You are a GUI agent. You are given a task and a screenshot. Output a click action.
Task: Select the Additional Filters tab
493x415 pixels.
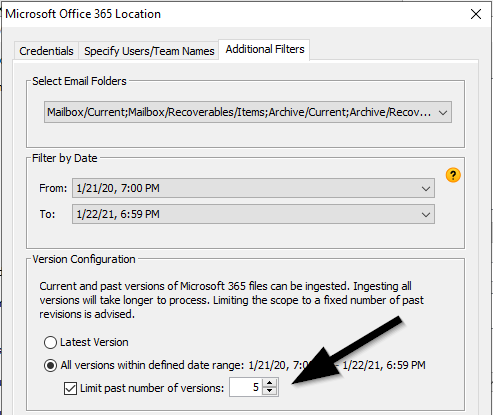pyautogui.click(x=265, y=49)
